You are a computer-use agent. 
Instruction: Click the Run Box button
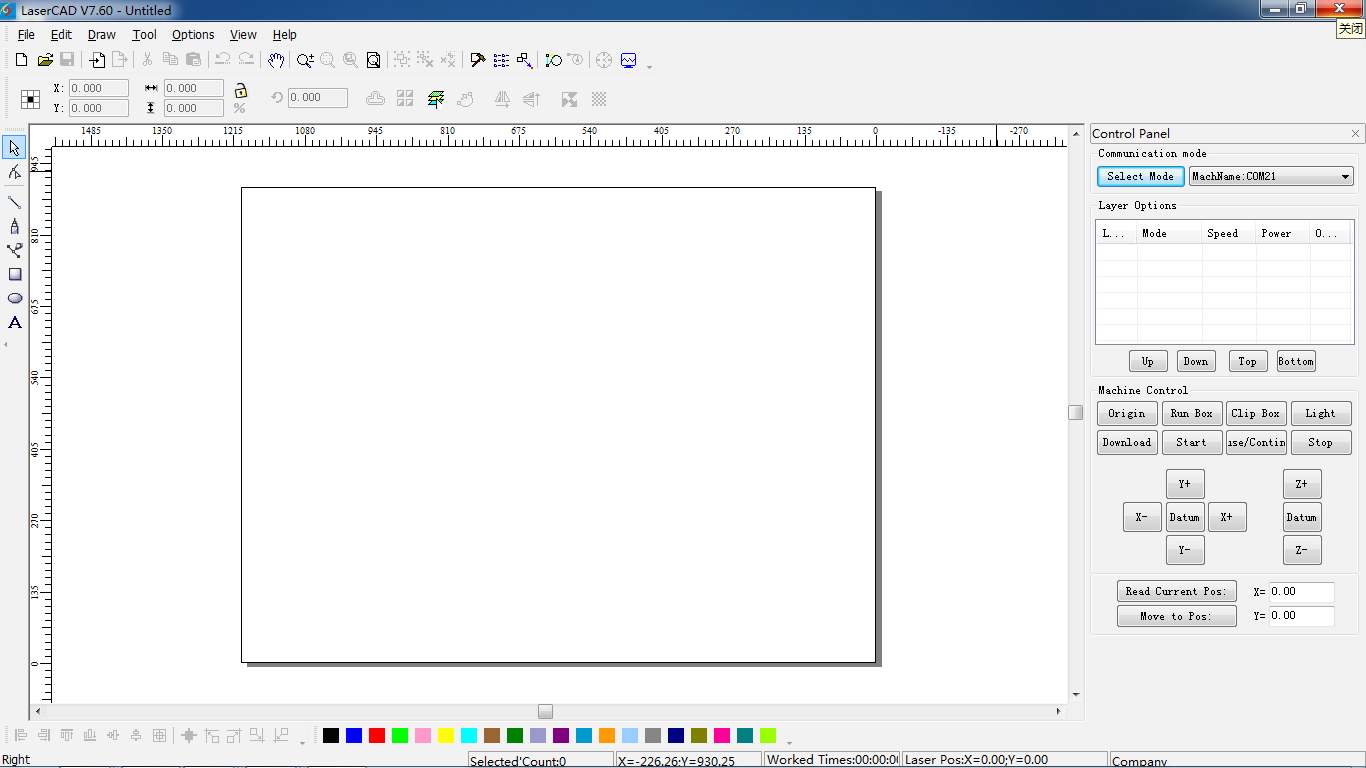(x=1192, y=413)
